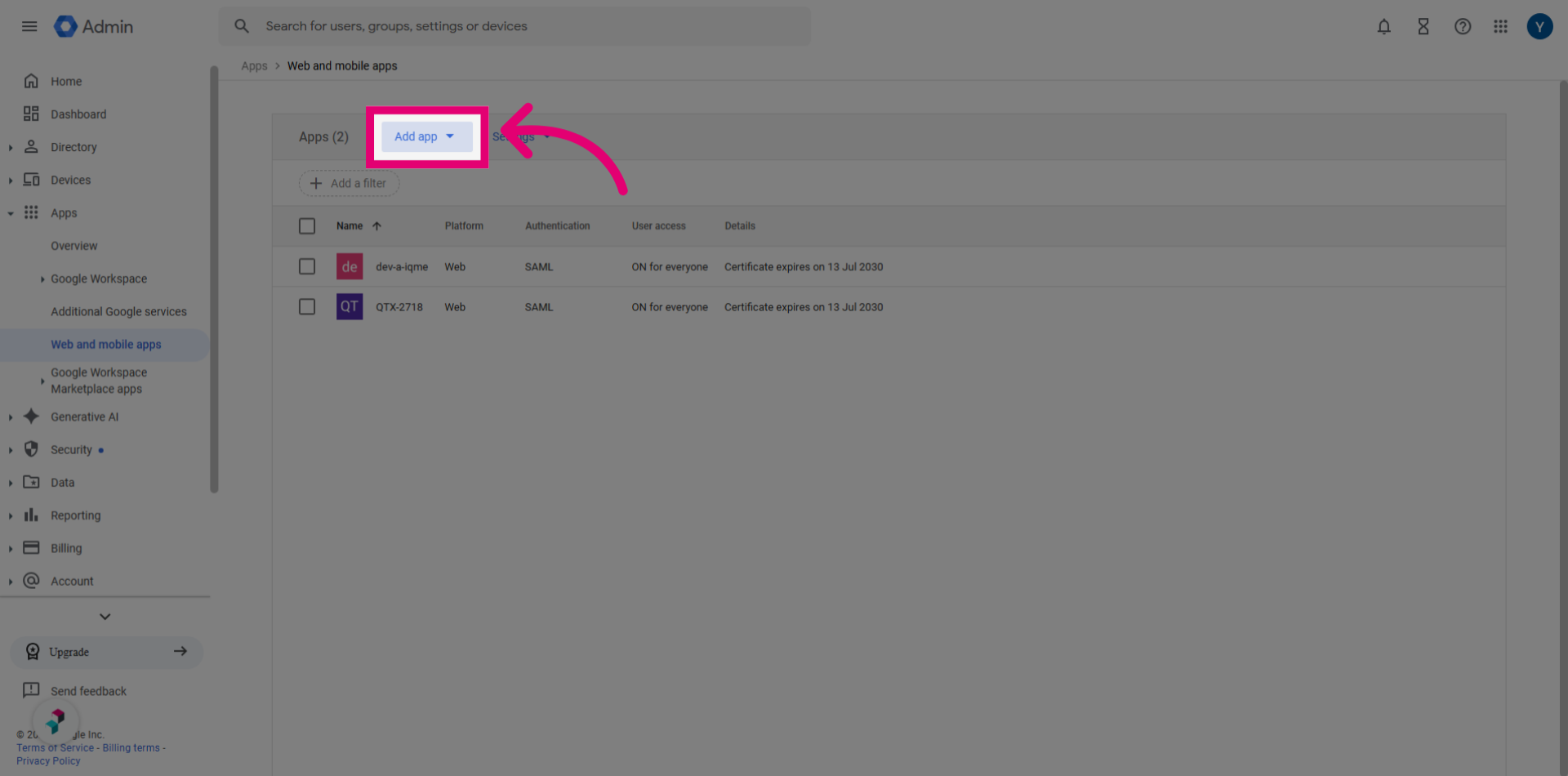Focus the search users and settings field
The image size is (1568, 776).
pyautogui.click(x=514, y=26)
